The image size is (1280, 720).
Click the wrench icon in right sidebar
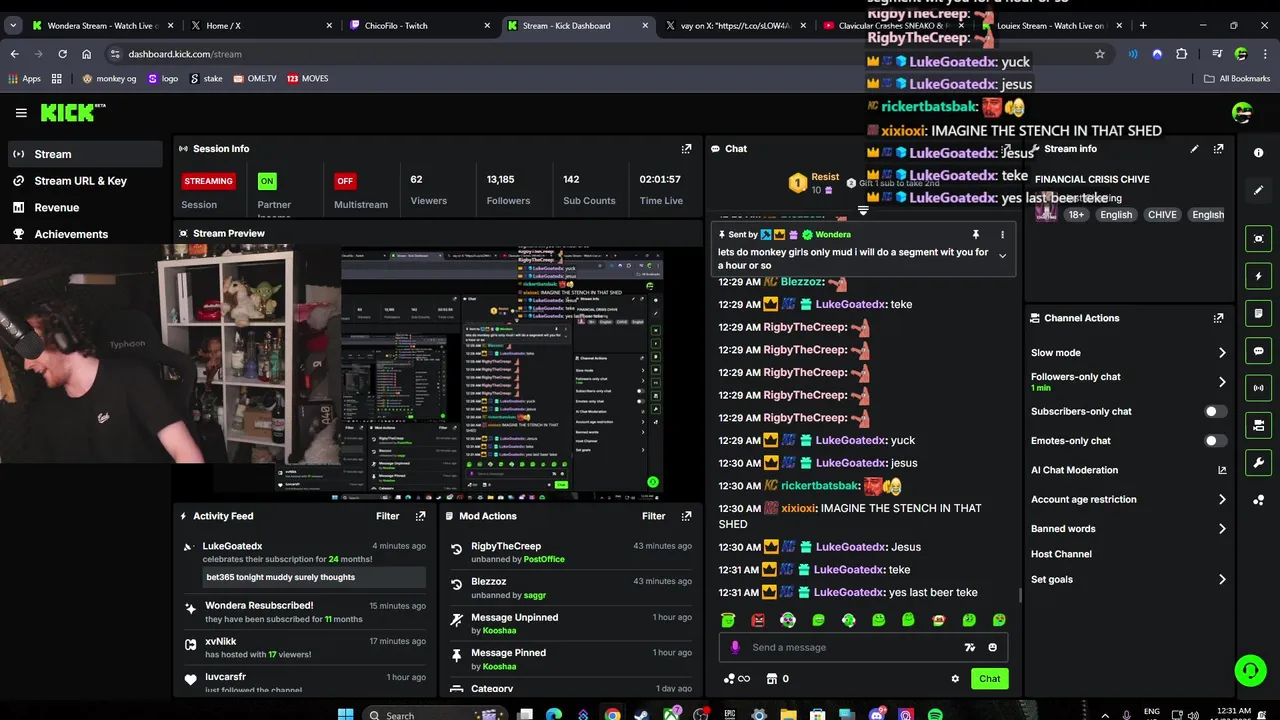click(1258, 463)
